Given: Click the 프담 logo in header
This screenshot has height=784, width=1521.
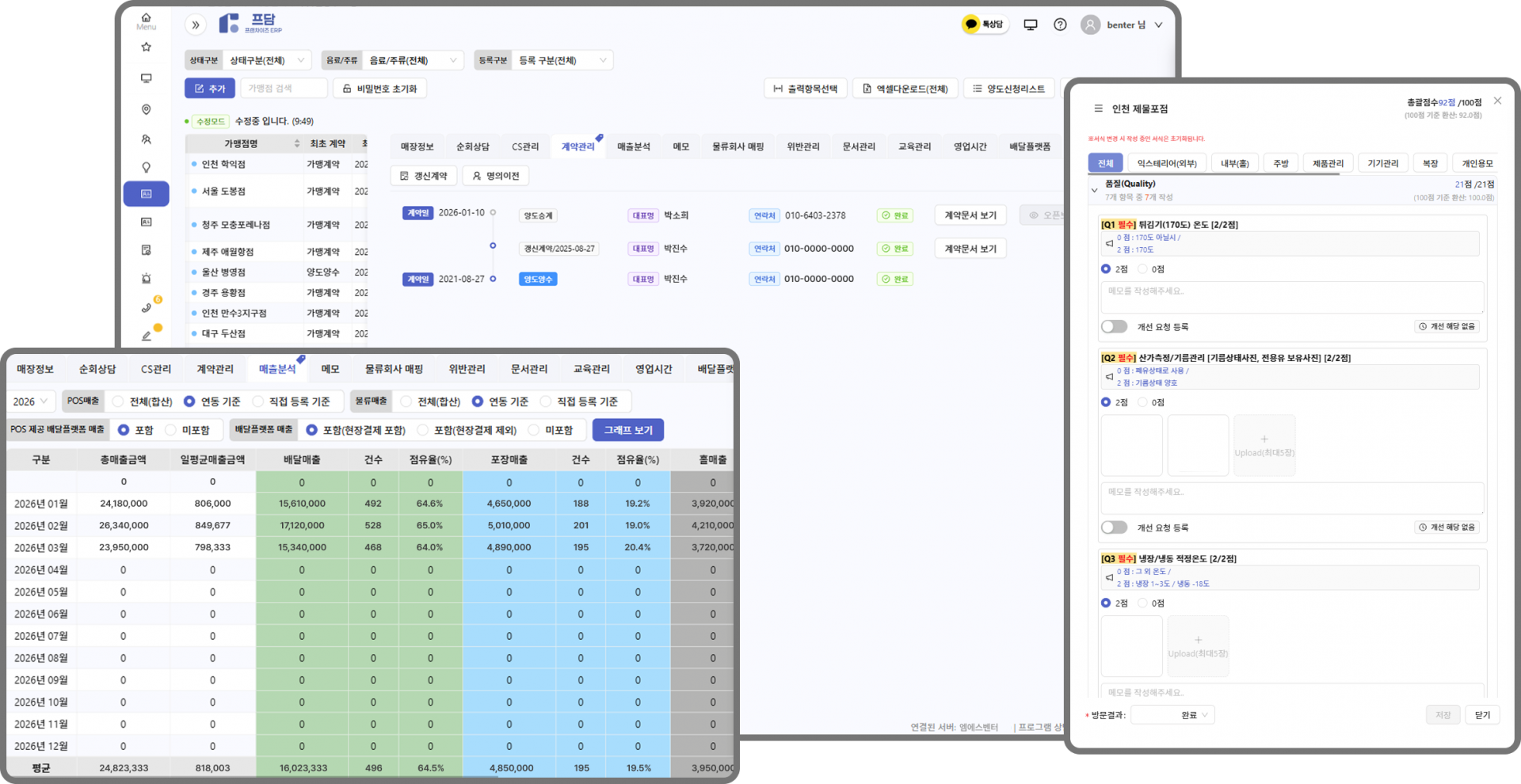Looking at the screenshot, I should (x=250, y=24).
